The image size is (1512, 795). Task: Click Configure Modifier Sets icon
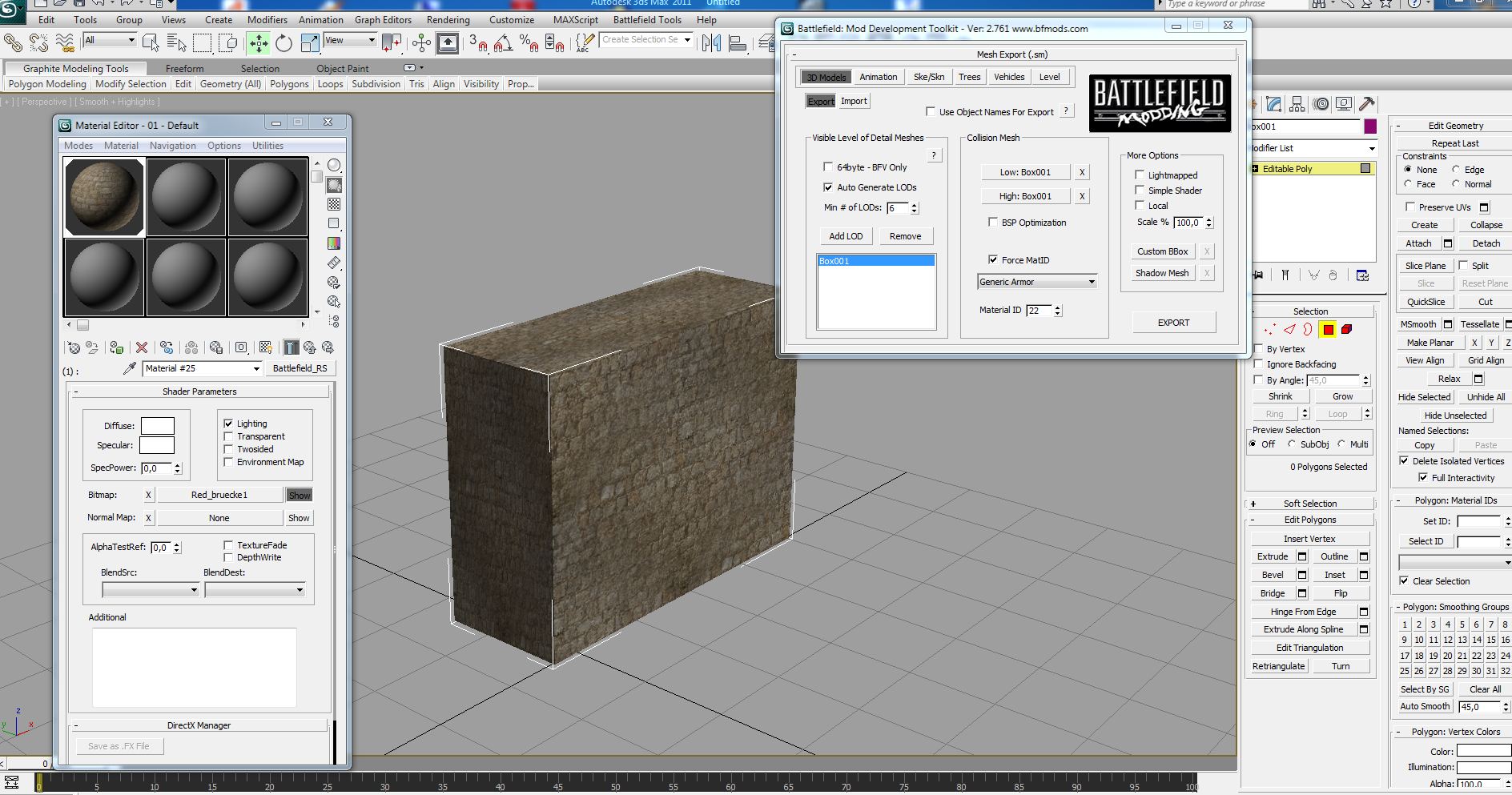[1362, 275]
